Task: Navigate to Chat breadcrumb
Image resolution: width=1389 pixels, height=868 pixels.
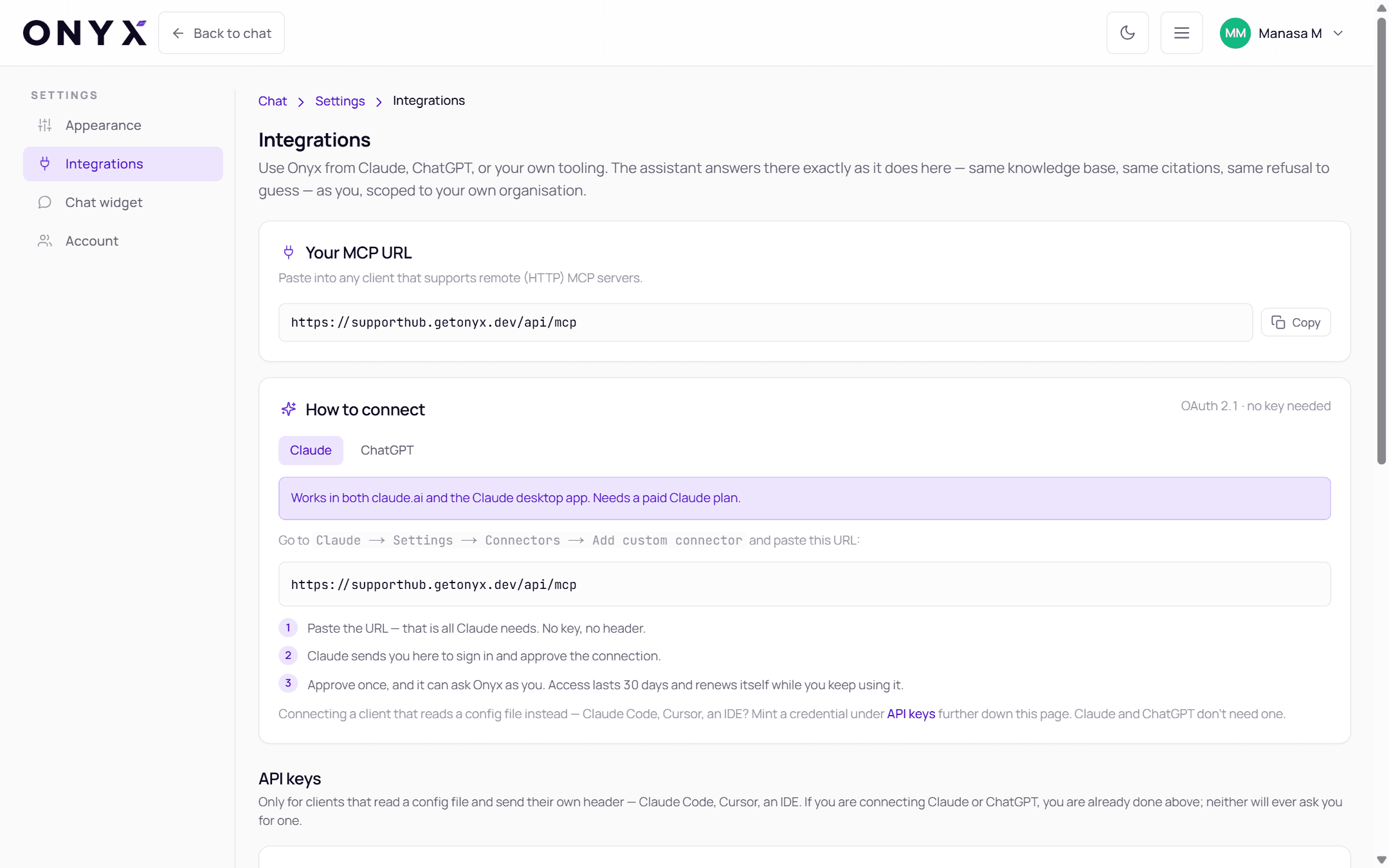Action: point(273,101)
